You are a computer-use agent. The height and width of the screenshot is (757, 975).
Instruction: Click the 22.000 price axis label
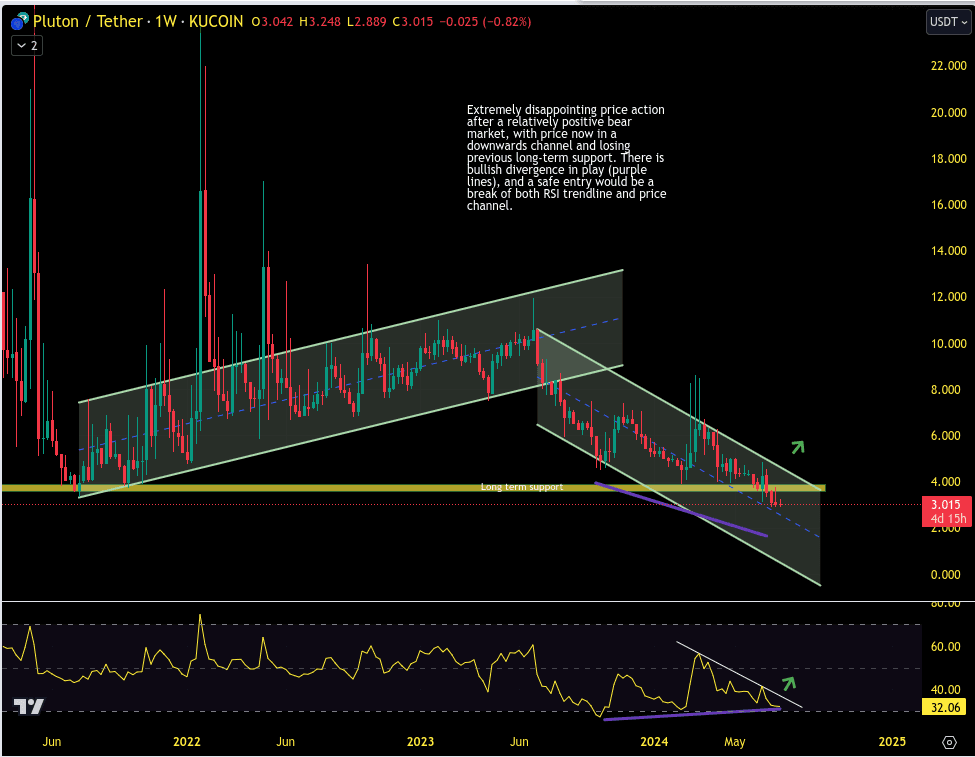coord(948,66)
